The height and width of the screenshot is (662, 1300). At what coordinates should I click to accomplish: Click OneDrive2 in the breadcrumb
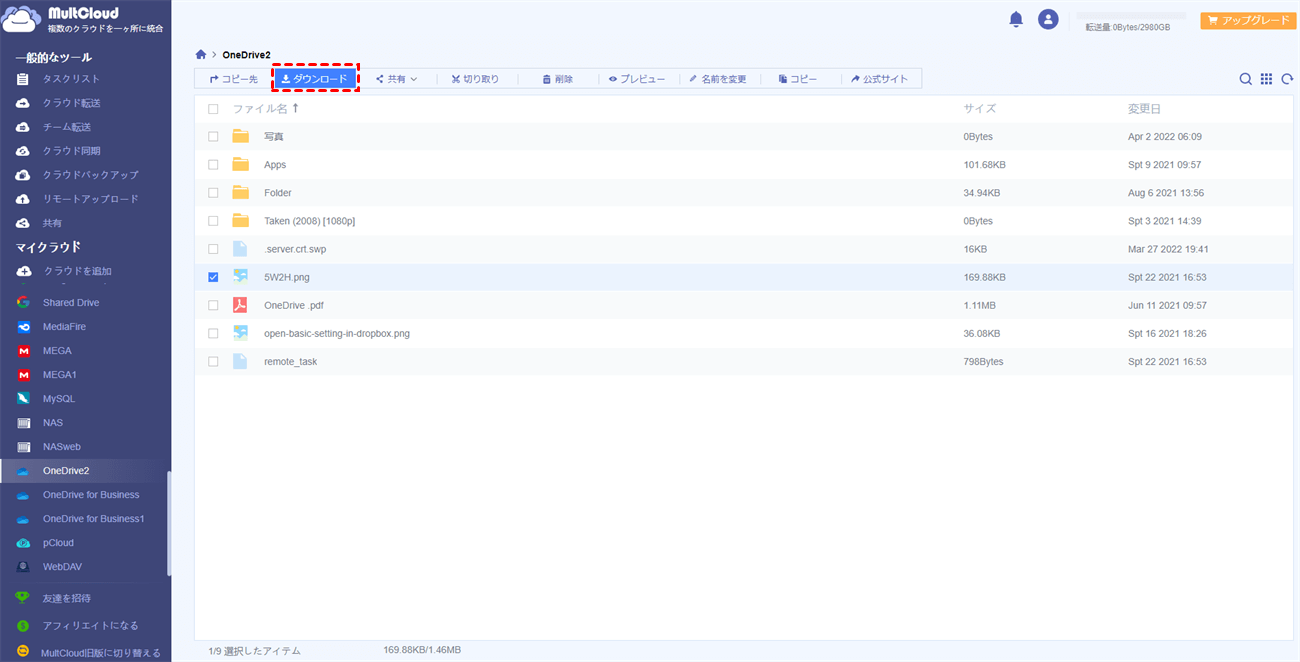[x=246, y=55]
